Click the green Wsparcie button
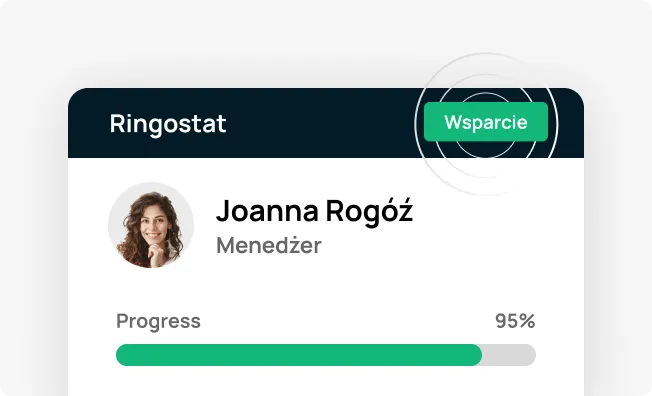 pyautogui.click(x=486, y=122)
